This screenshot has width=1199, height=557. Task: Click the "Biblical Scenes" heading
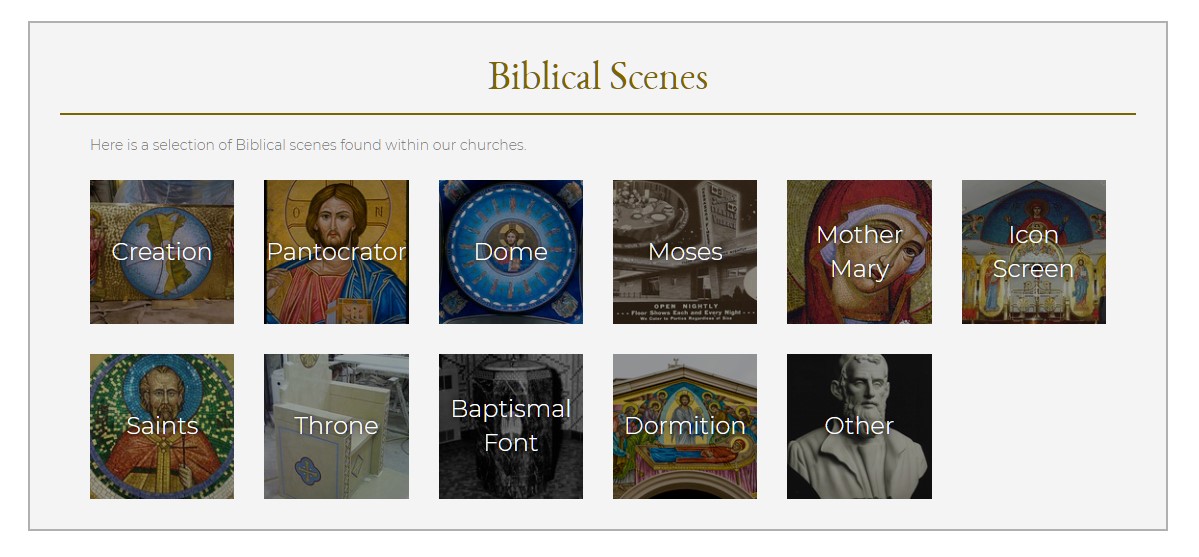(598, 77)
